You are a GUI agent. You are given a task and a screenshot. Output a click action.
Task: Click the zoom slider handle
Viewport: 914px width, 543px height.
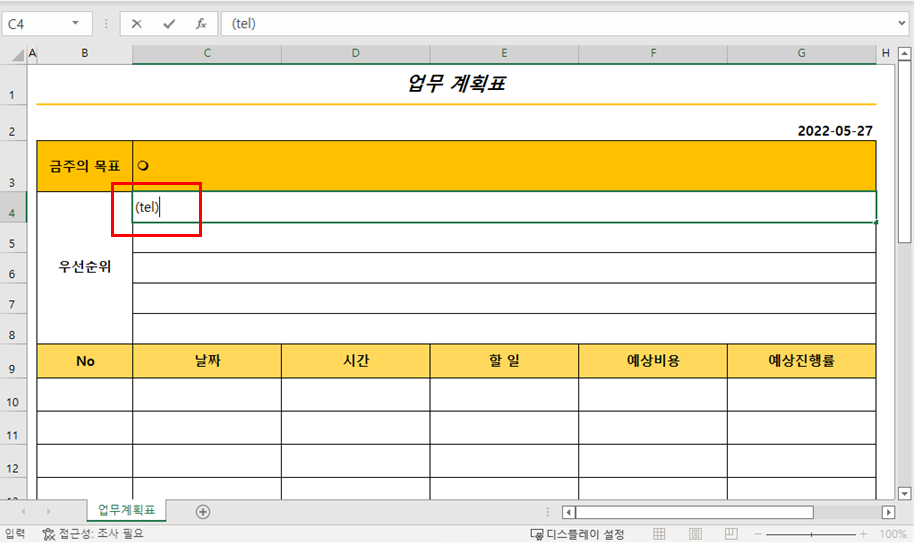811,534
